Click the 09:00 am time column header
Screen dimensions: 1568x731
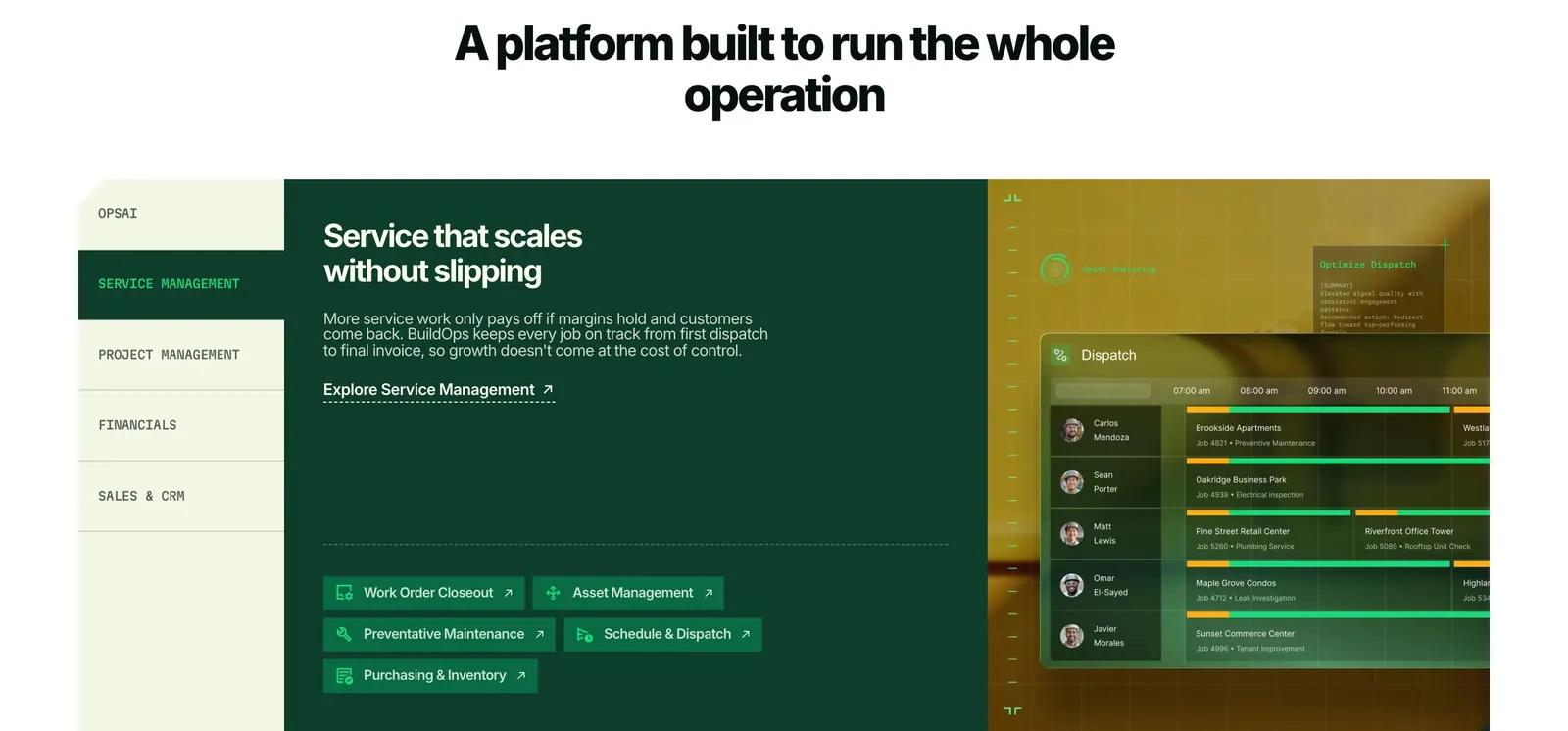(1327, 391)
